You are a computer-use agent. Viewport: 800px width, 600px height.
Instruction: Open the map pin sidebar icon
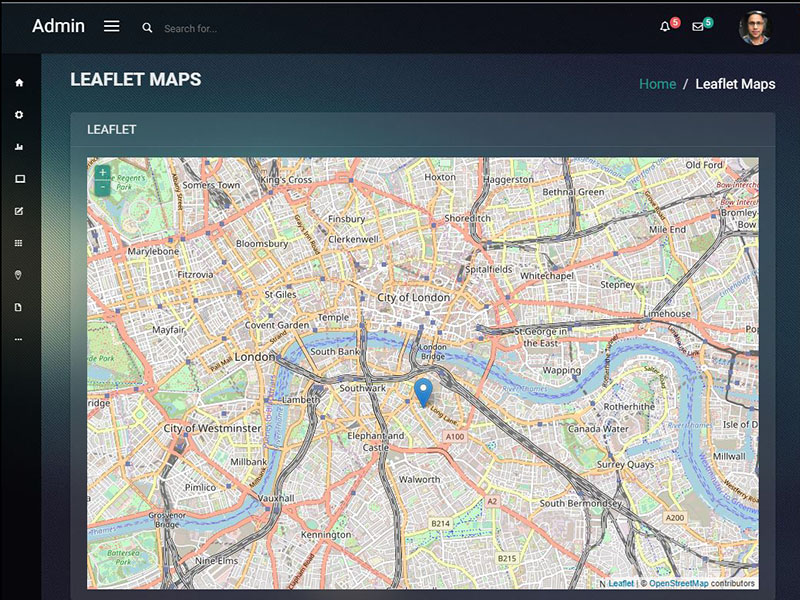click(x=18, y=276)
